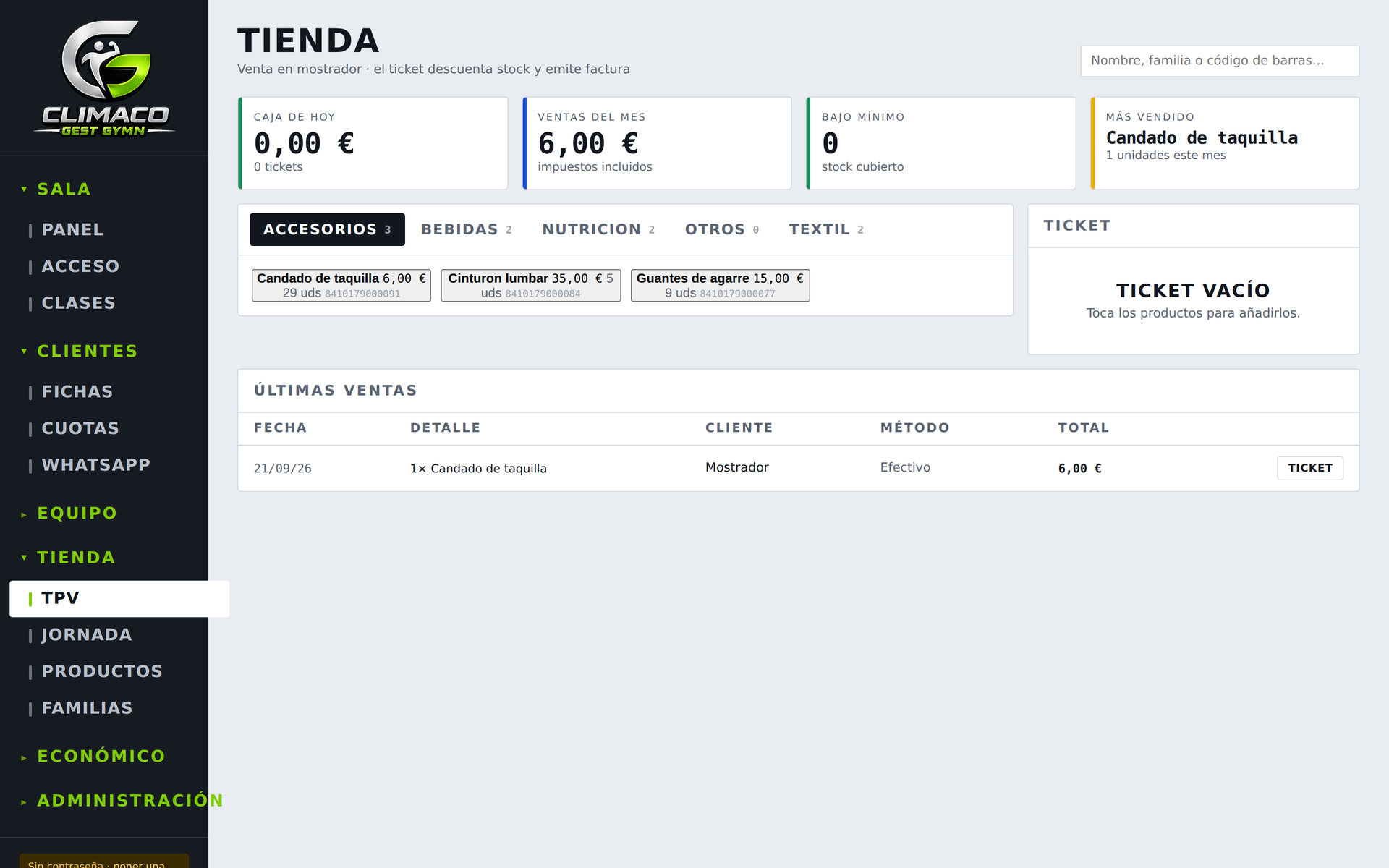
Task: Click the FECHA column header
Action: [281, 427]
